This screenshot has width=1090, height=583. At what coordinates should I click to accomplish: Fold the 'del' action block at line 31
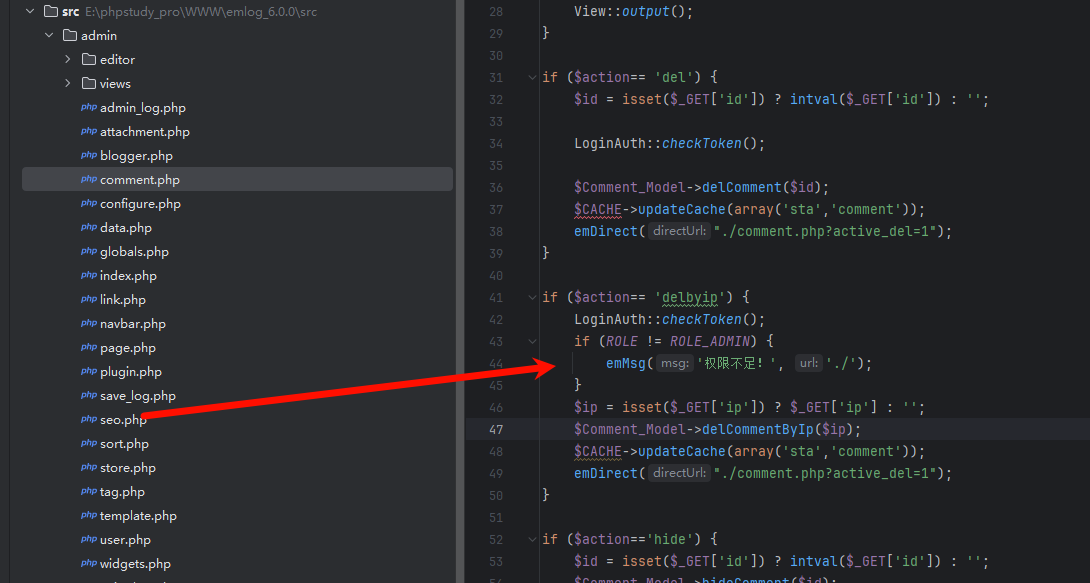click(531, 78)
